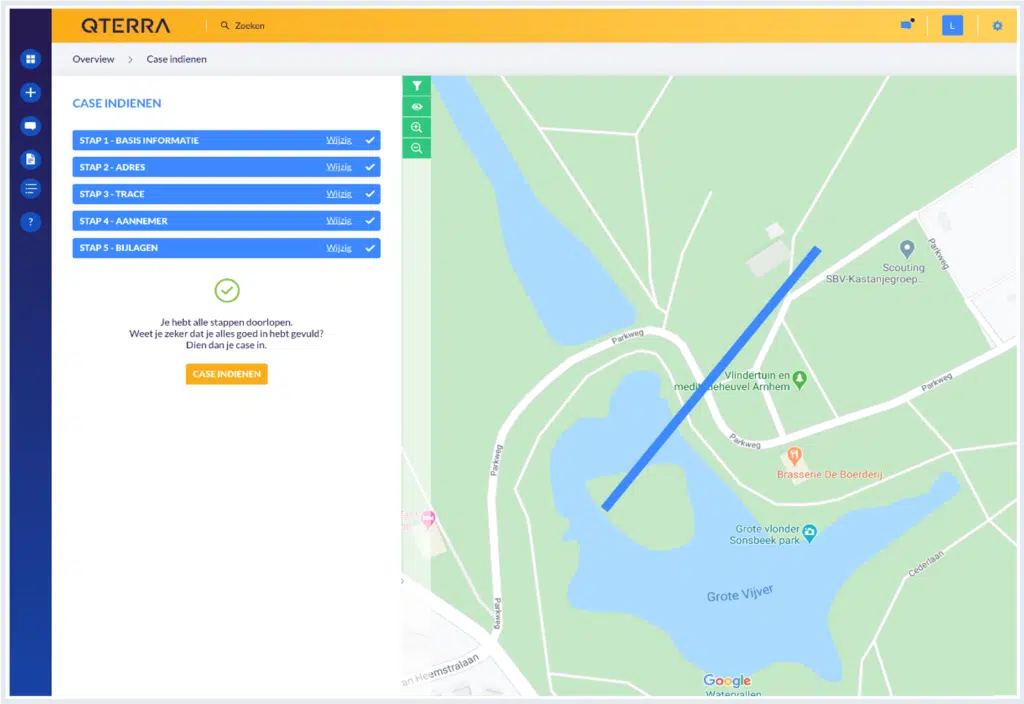Viewport: 1024px width, 704px height.
Task: Open the documents sidebar icon
Action: point(30,159)
